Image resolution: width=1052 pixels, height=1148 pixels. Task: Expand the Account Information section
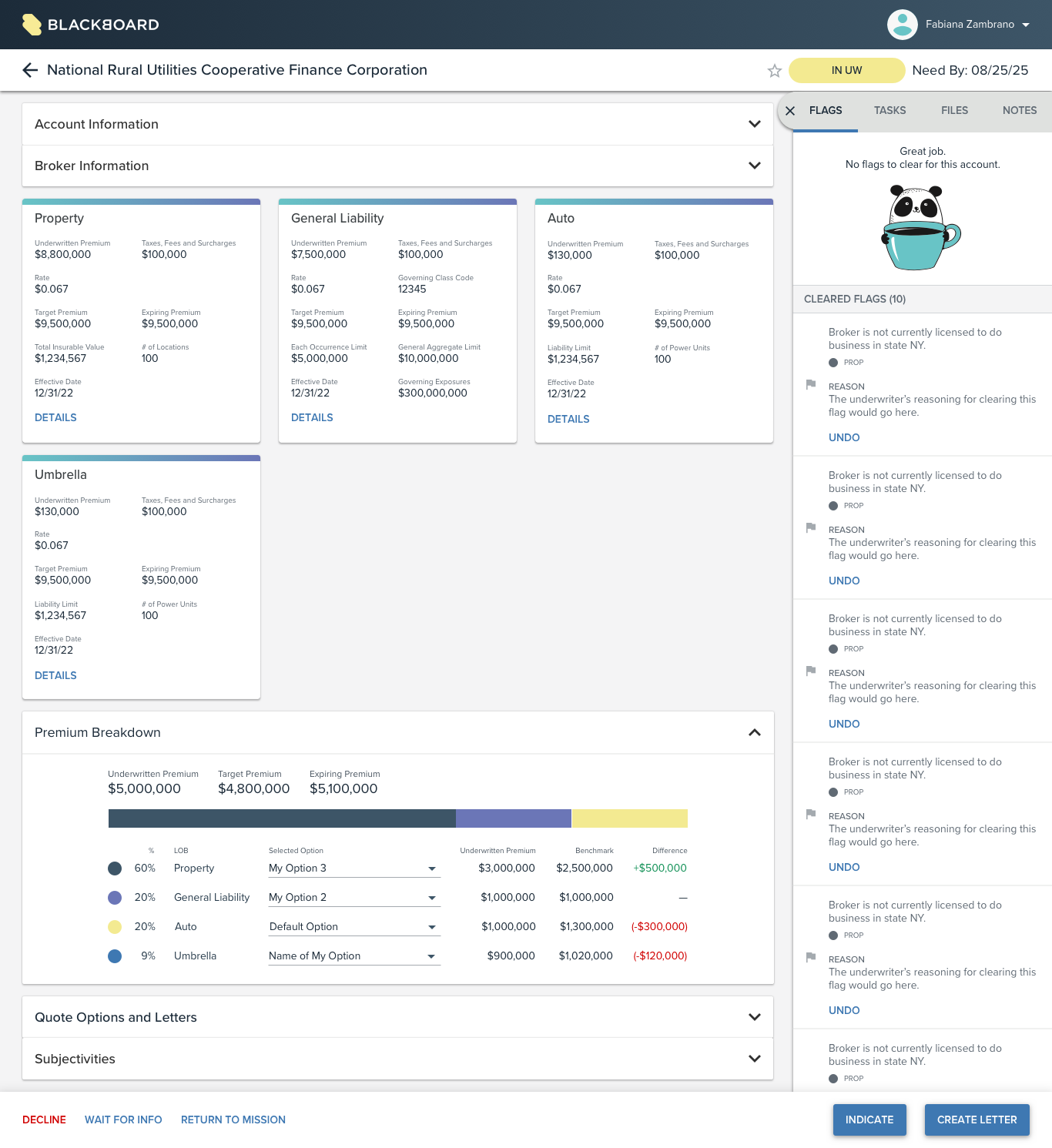(397, 124)
